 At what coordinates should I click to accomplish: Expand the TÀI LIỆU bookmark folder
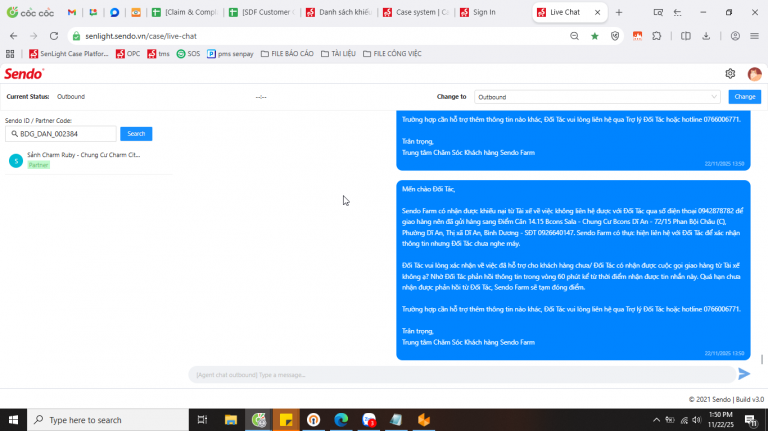338,54
